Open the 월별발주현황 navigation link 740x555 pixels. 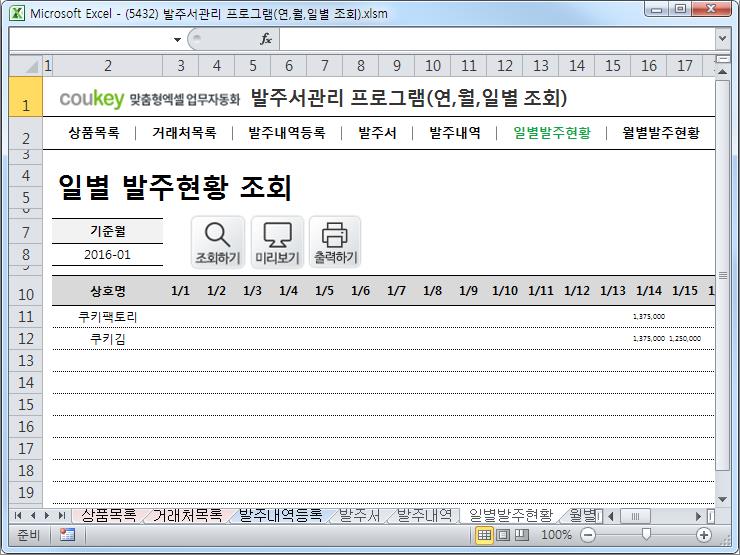[x=661, y=133]
